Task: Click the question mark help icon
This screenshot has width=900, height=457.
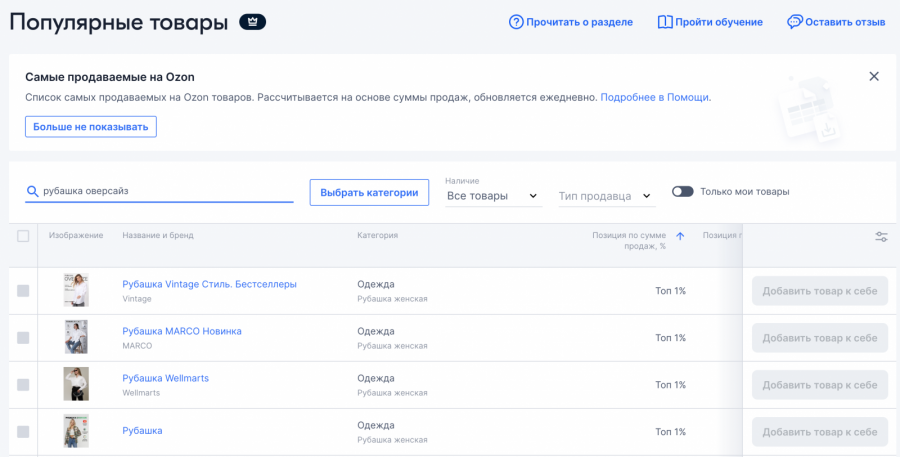Action: (x=516, y=22)
